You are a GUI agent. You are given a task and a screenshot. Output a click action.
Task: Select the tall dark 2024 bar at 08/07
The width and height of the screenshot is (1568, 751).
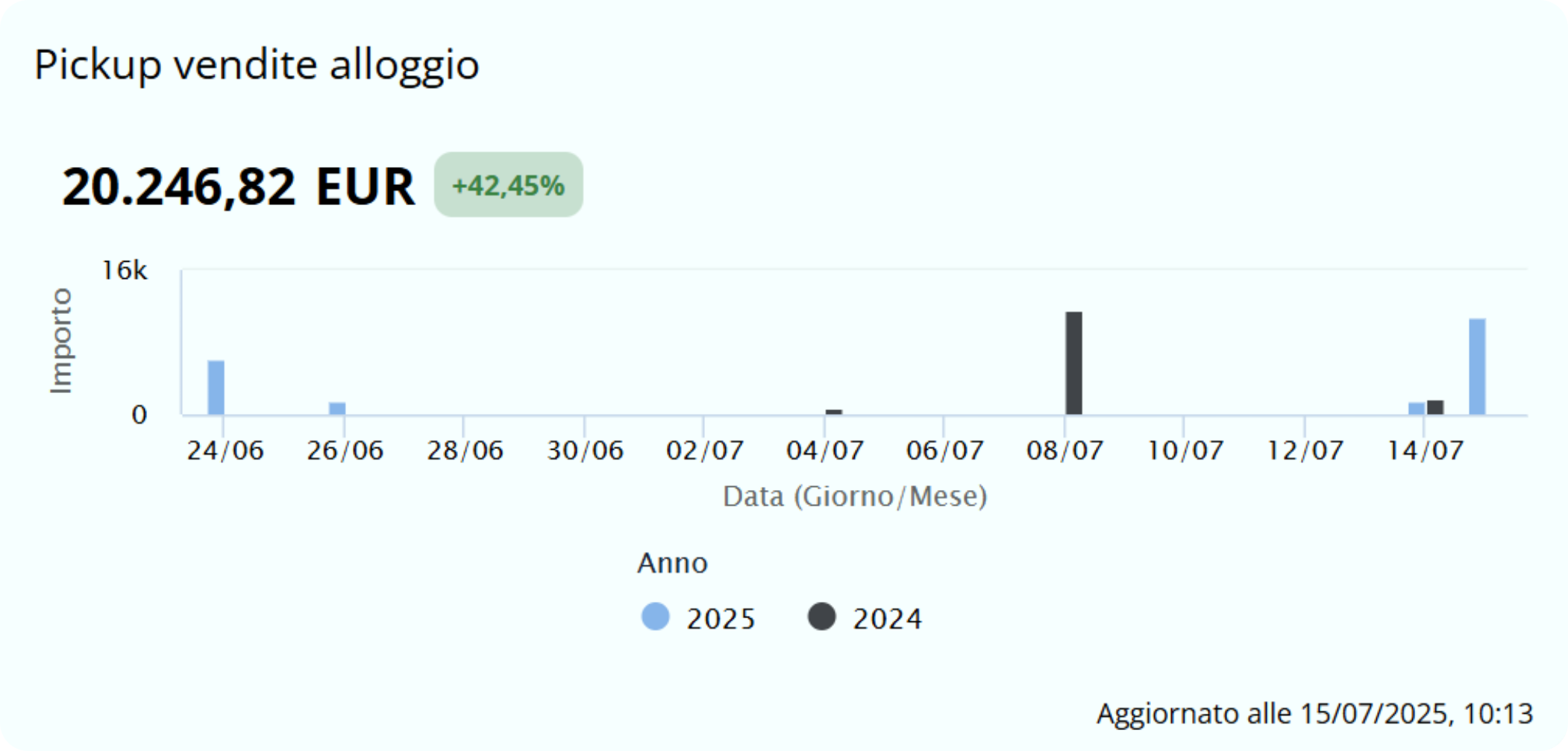pos(1073,363)
